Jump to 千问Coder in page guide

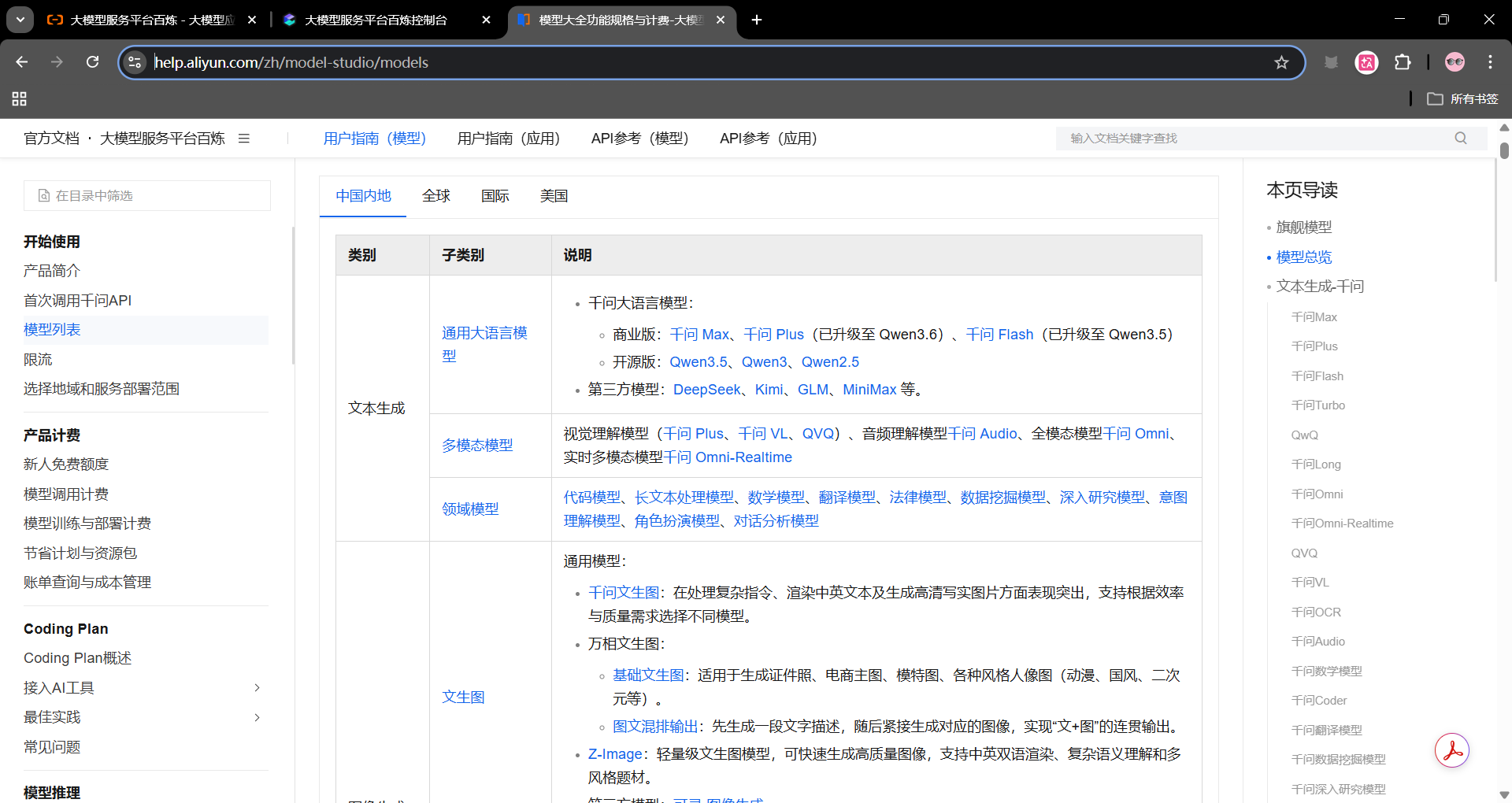[x=1319, y=701]
